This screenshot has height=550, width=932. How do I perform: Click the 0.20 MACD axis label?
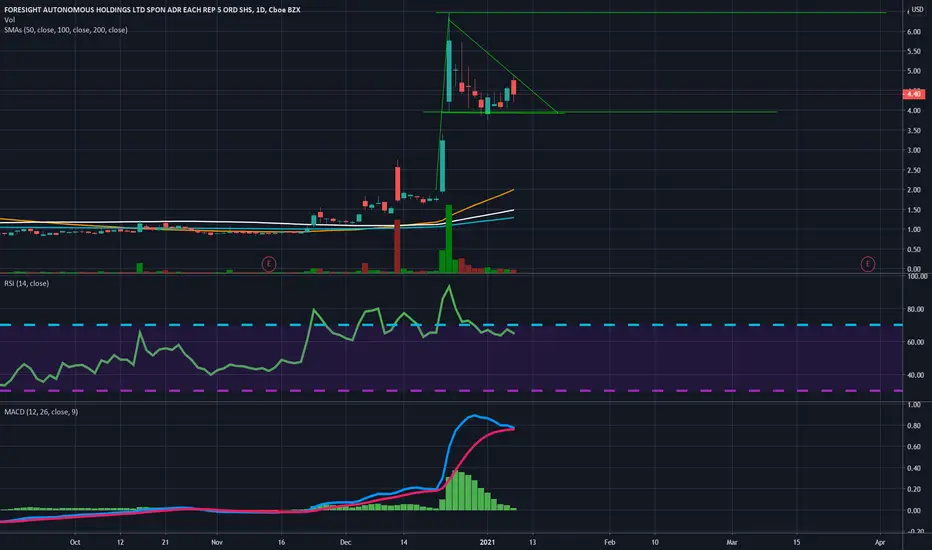pos(914,489)
